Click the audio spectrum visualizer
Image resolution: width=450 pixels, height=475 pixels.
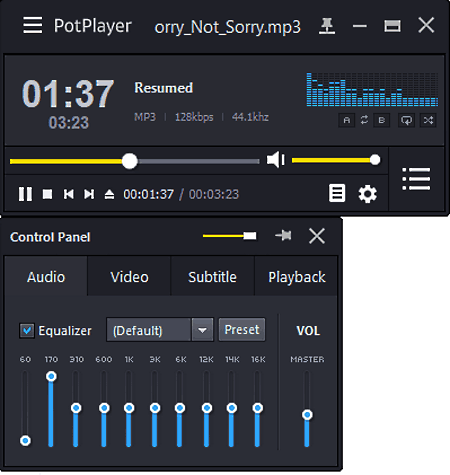point(372,89)
